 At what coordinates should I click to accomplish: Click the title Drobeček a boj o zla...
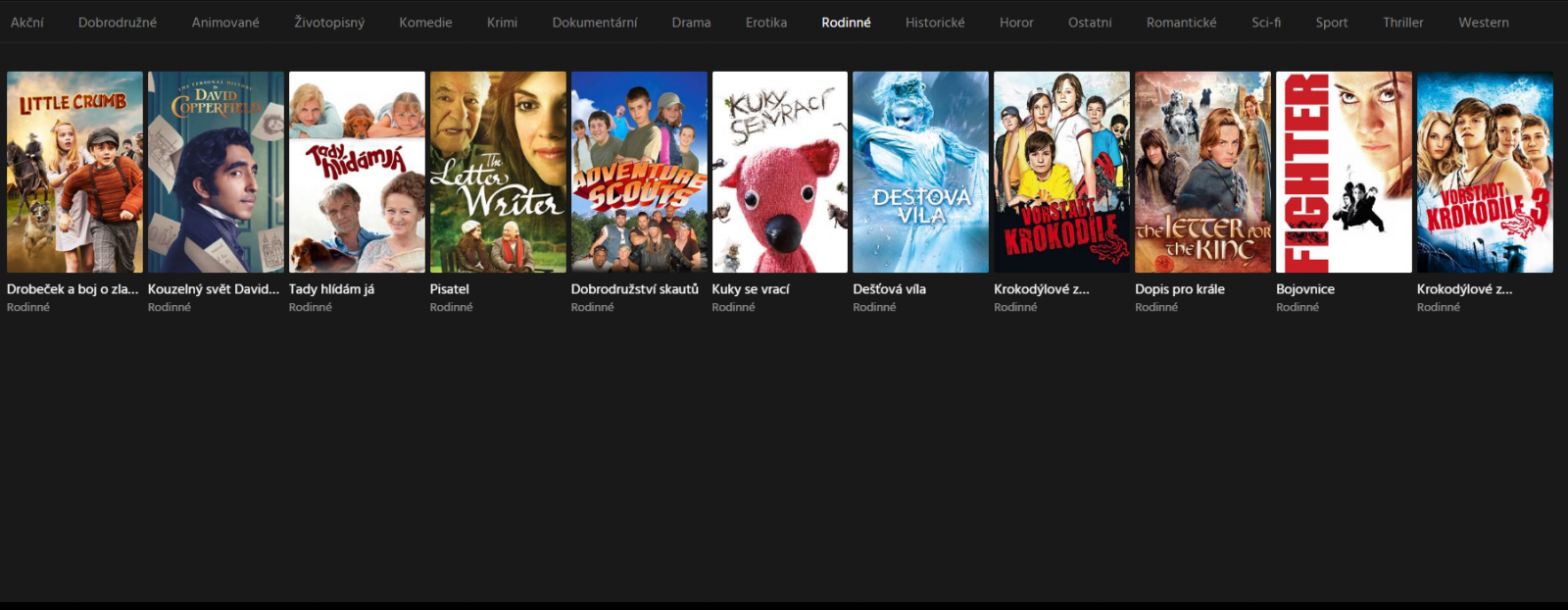[73, 289]
